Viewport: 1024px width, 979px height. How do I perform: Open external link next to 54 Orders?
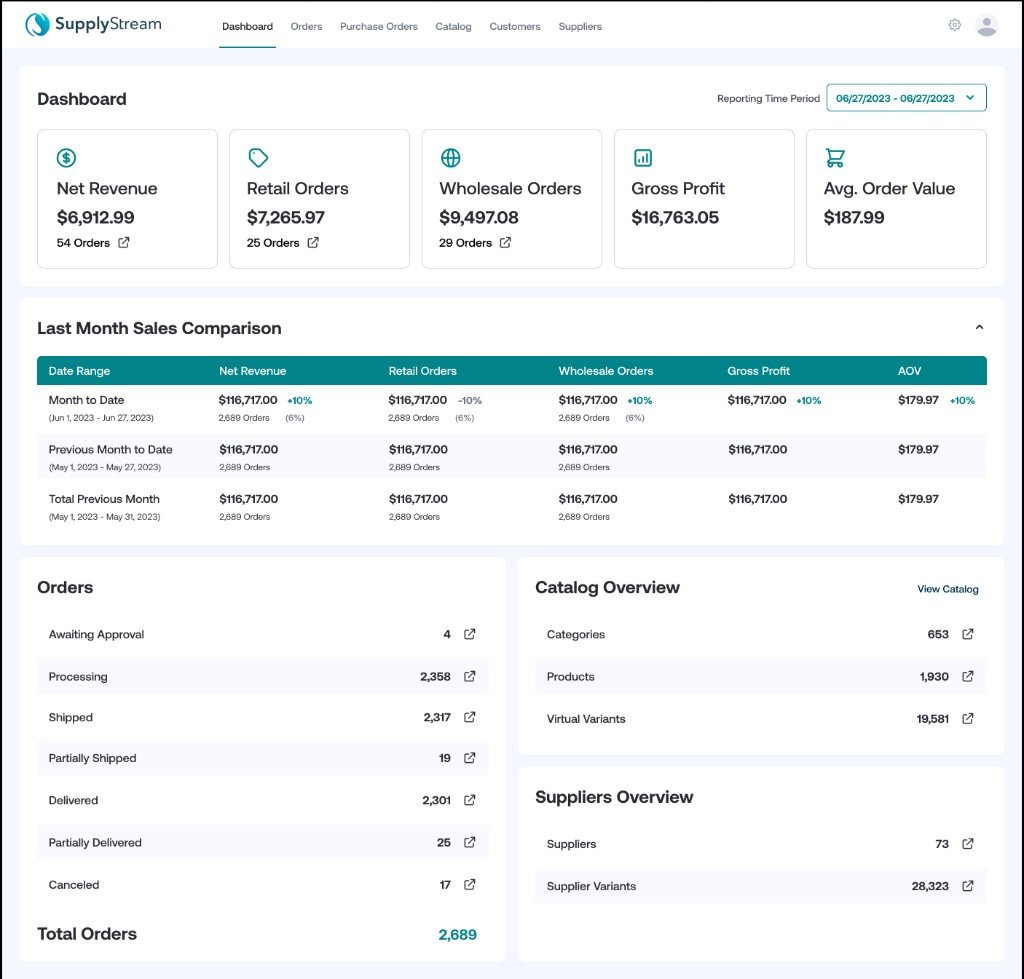point(123,242)
